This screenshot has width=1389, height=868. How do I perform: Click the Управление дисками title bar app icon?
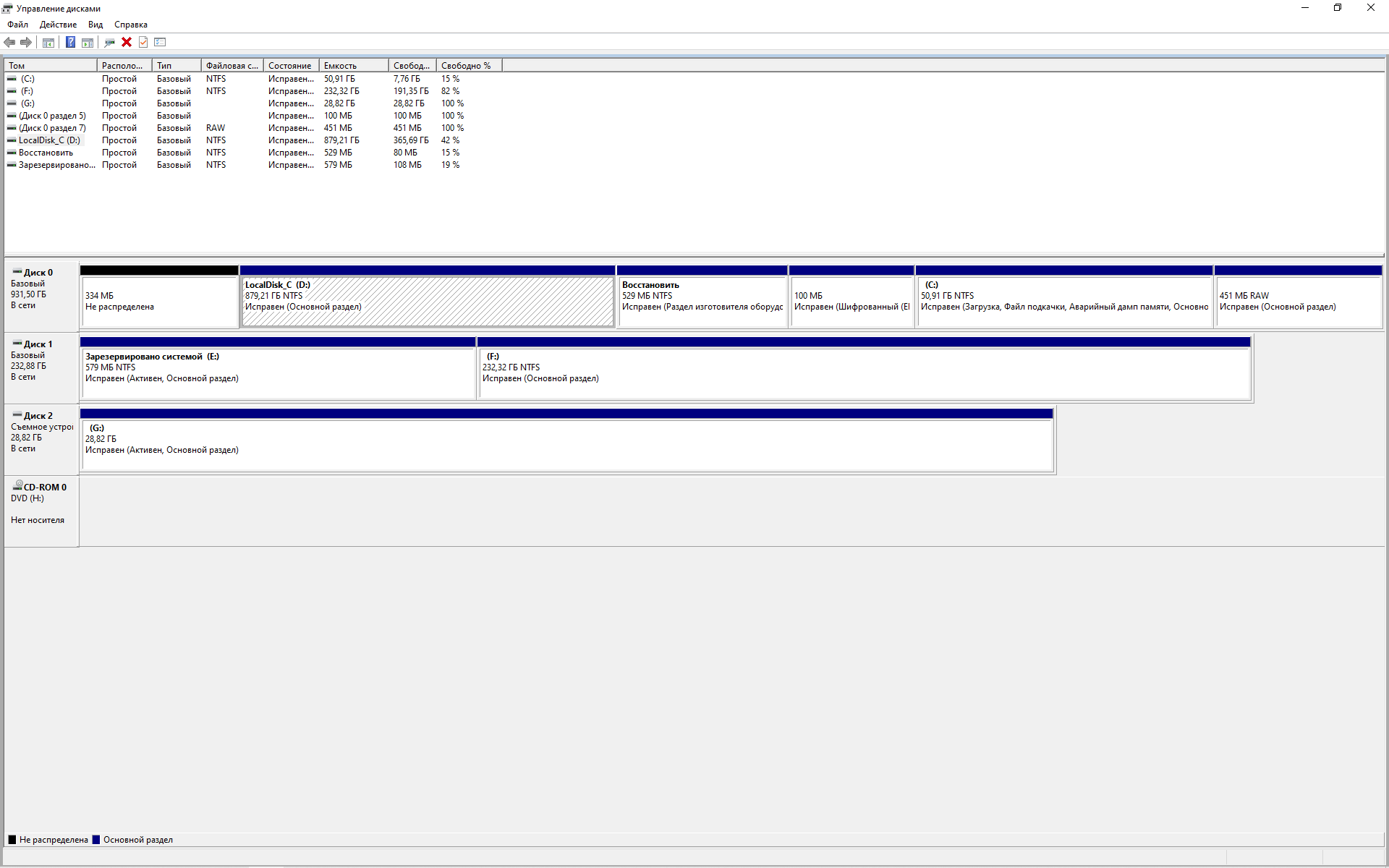point(8,8)
